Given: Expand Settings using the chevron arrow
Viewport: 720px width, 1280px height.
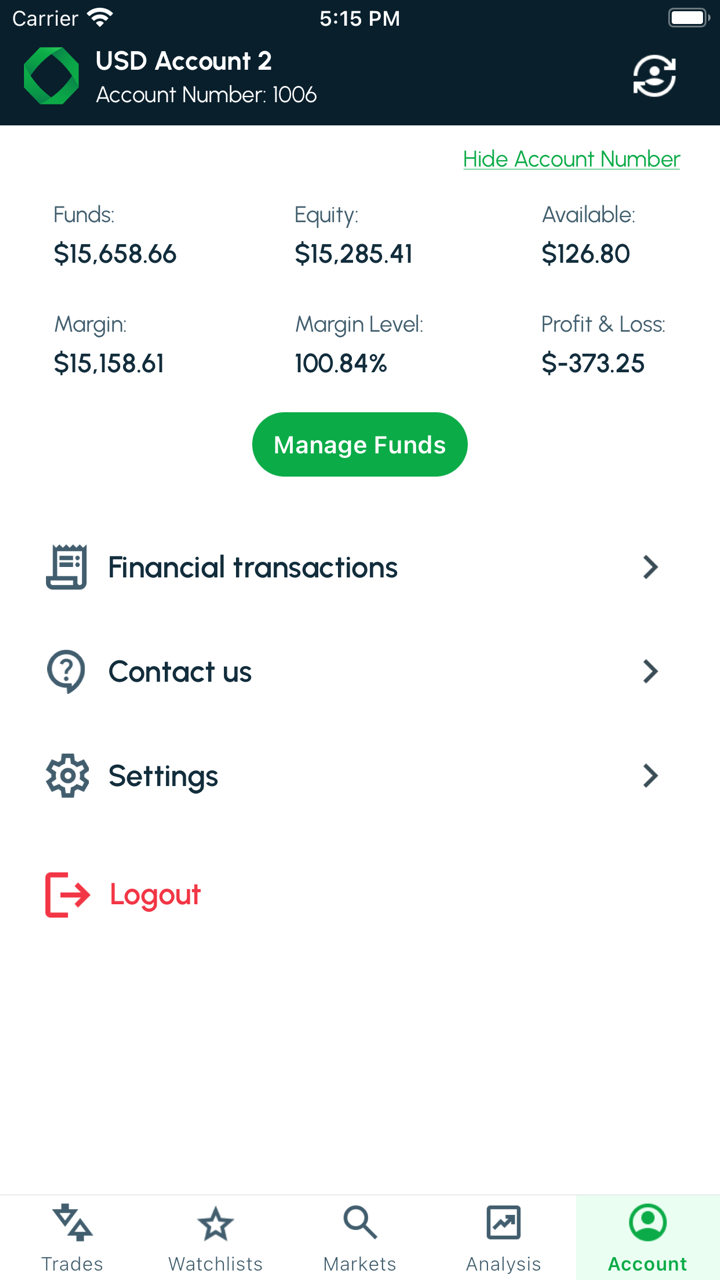Looking at the screenshot, I should click(650, 776).
